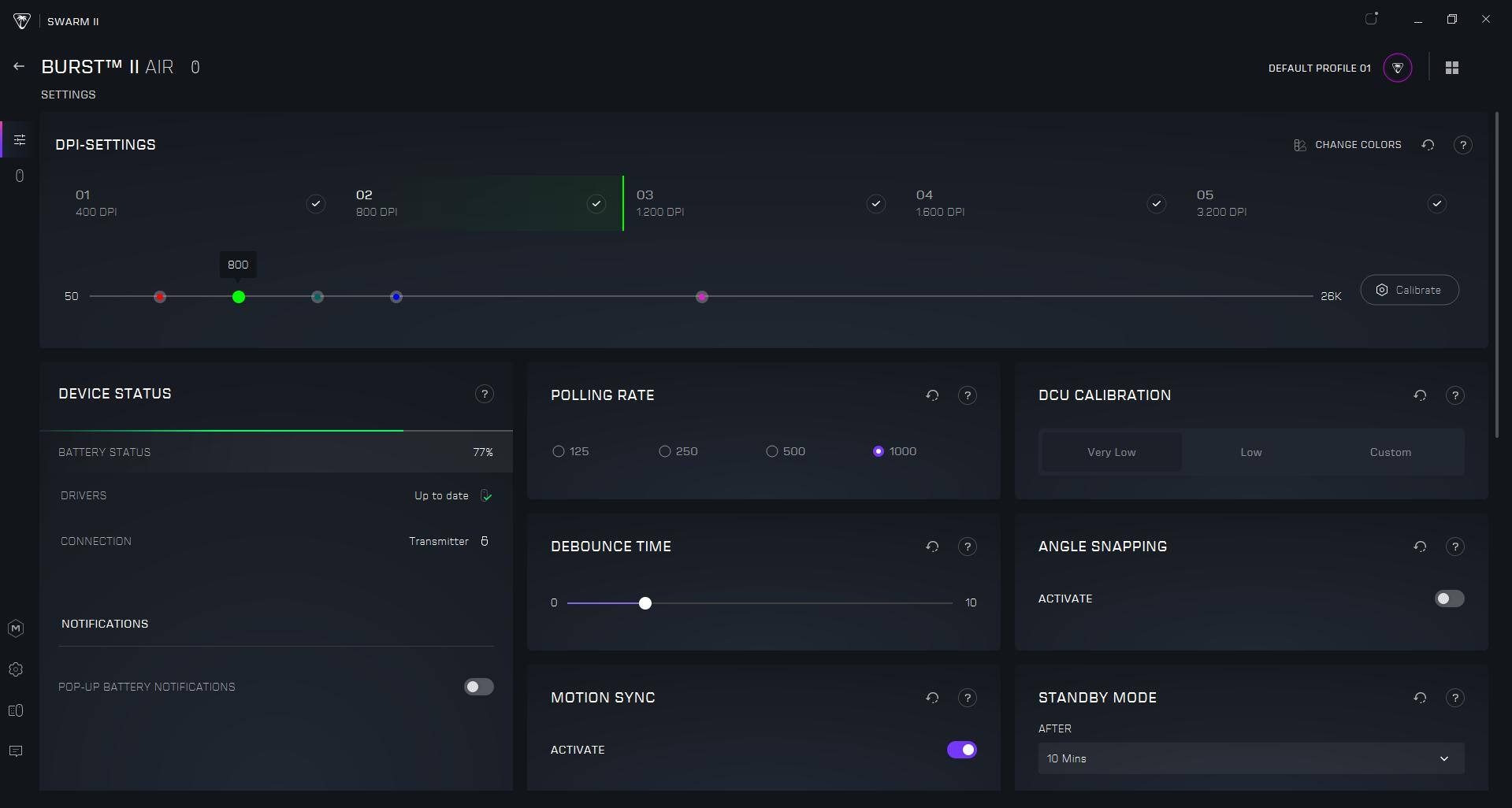Reset Debounce Time to default
This screenshot has height=808, width=1512.
click(x=932, y=547)
